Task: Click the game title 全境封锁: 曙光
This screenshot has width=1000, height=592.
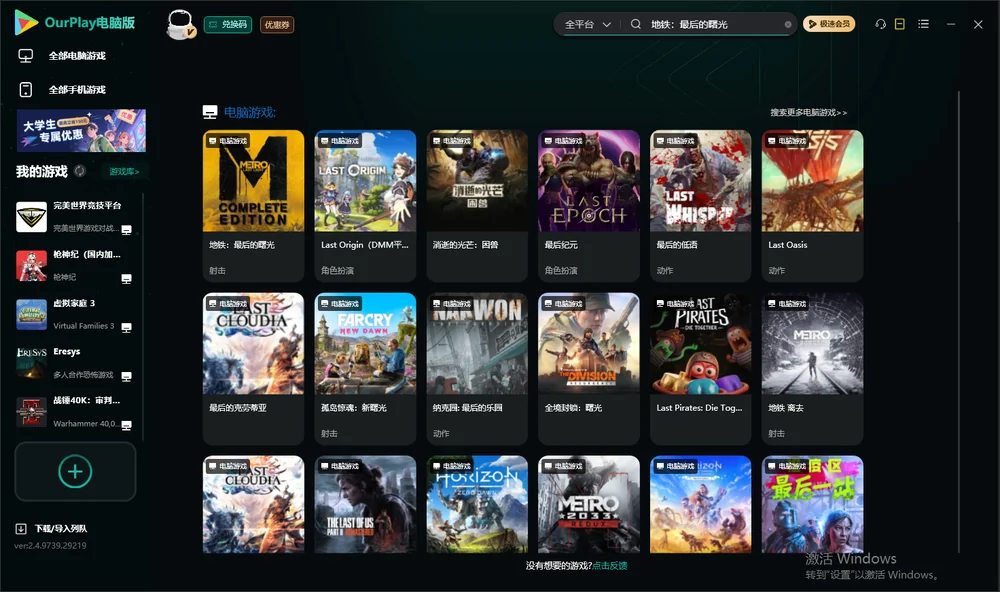Action: coord(573,408)
